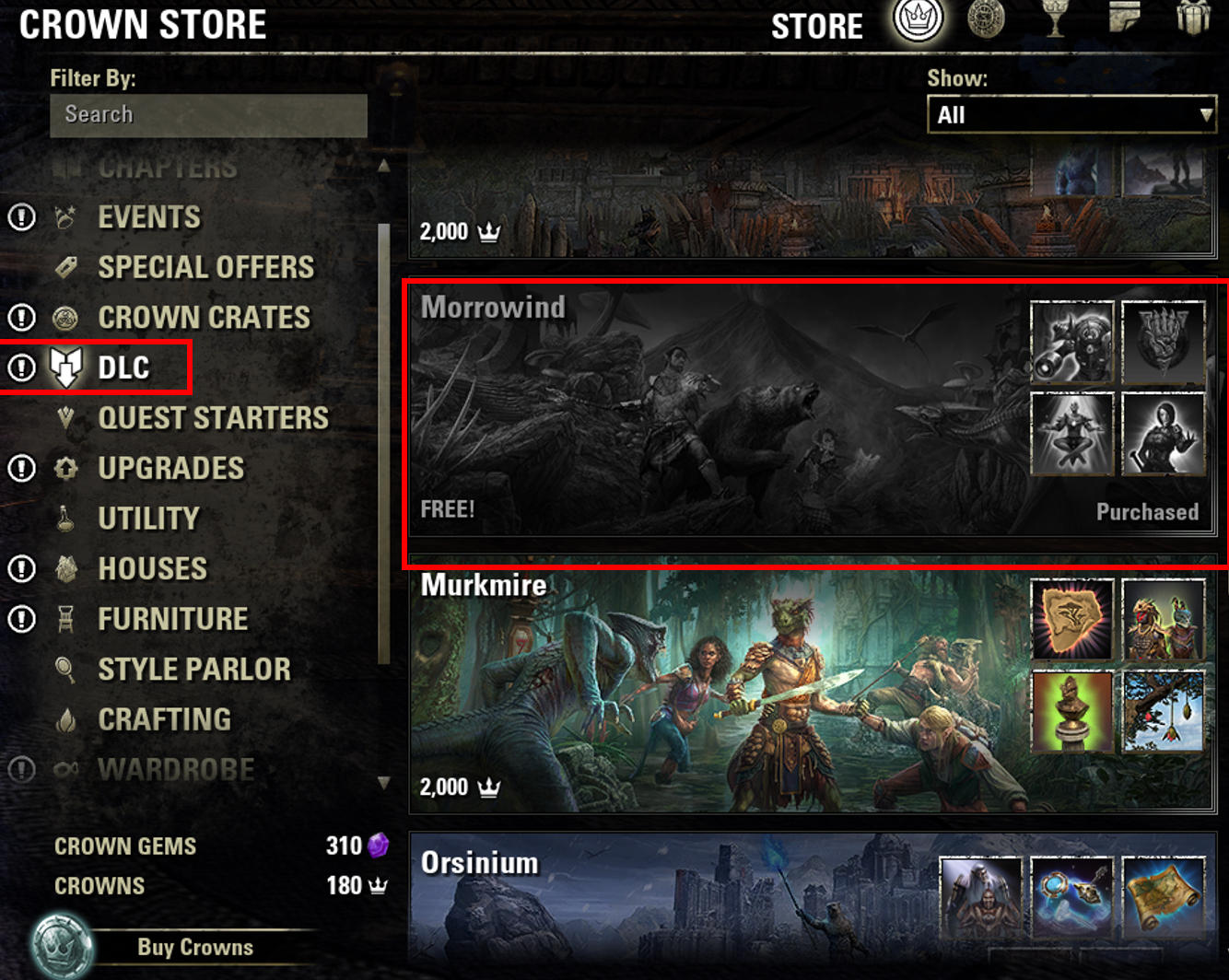Open the goblet icon tab at top

click(1054, 19)
